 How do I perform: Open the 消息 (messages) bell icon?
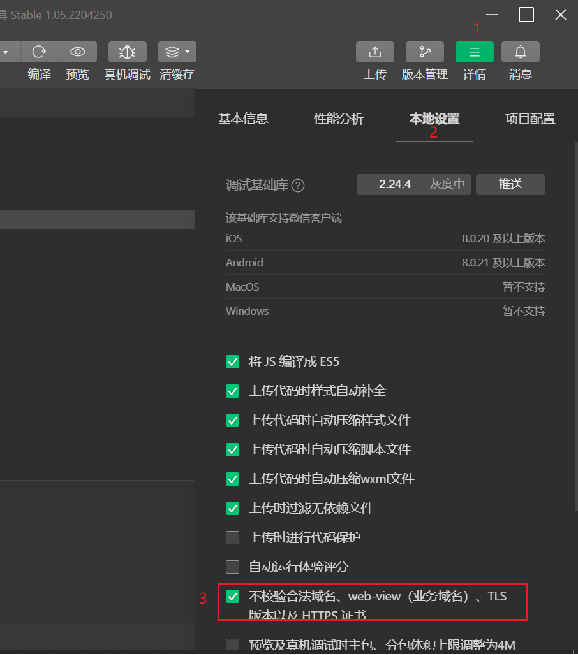520,52
